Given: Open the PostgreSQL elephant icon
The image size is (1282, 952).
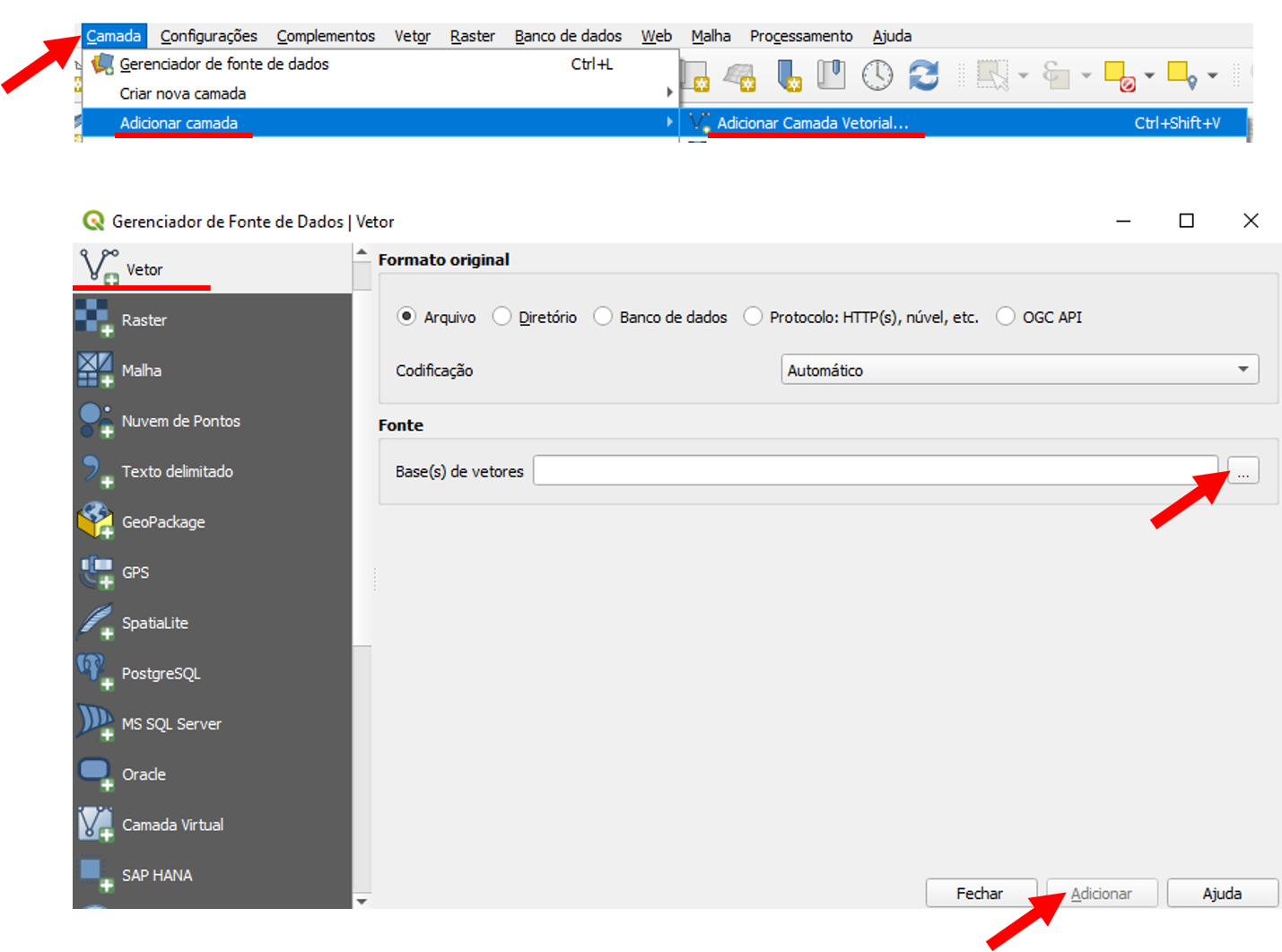Looking at the screenshot, I should click(94, 671).
